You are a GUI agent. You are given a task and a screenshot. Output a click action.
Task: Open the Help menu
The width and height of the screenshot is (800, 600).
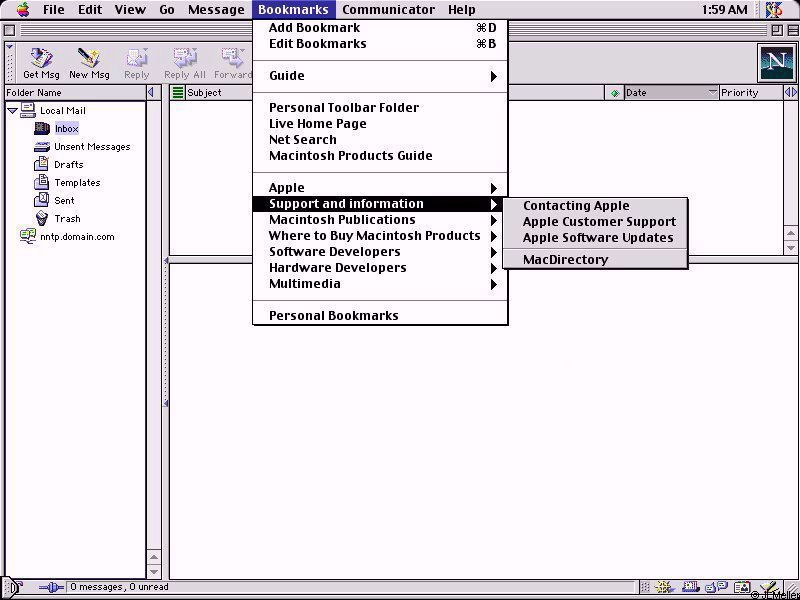click(462, 10)
